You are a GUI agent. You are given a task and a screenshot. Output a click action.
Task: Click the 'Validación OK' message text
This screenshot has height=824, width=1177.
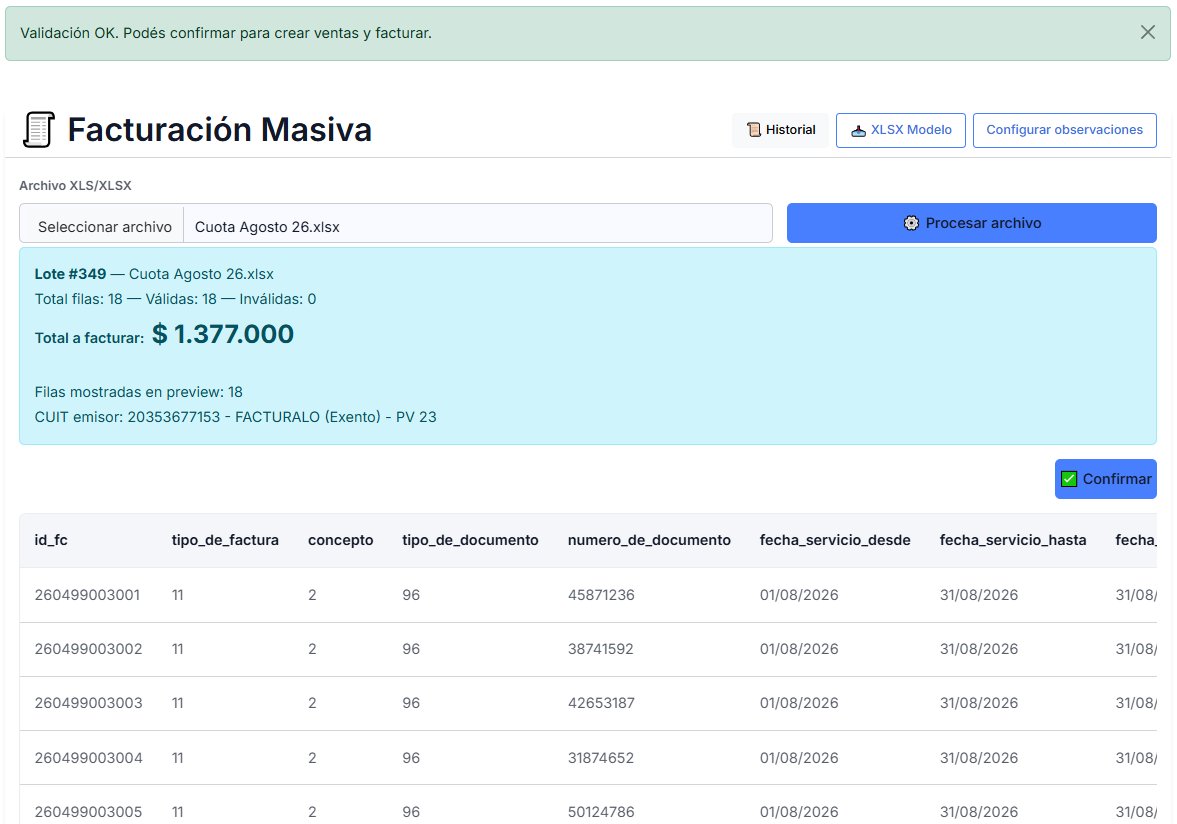coord(226,33)
